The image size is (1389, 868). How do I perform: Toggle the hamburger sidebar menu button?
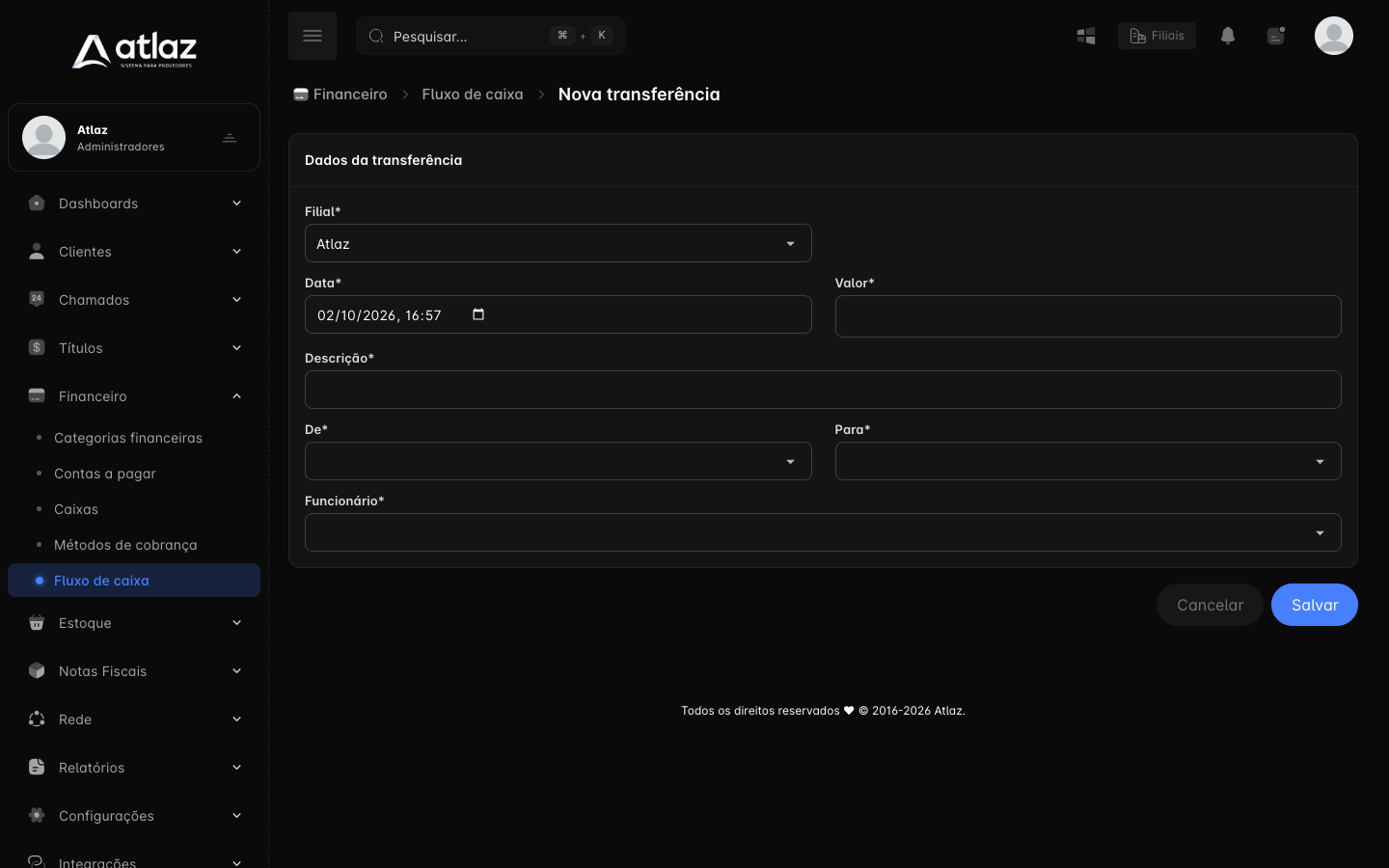tap(313, 36)
